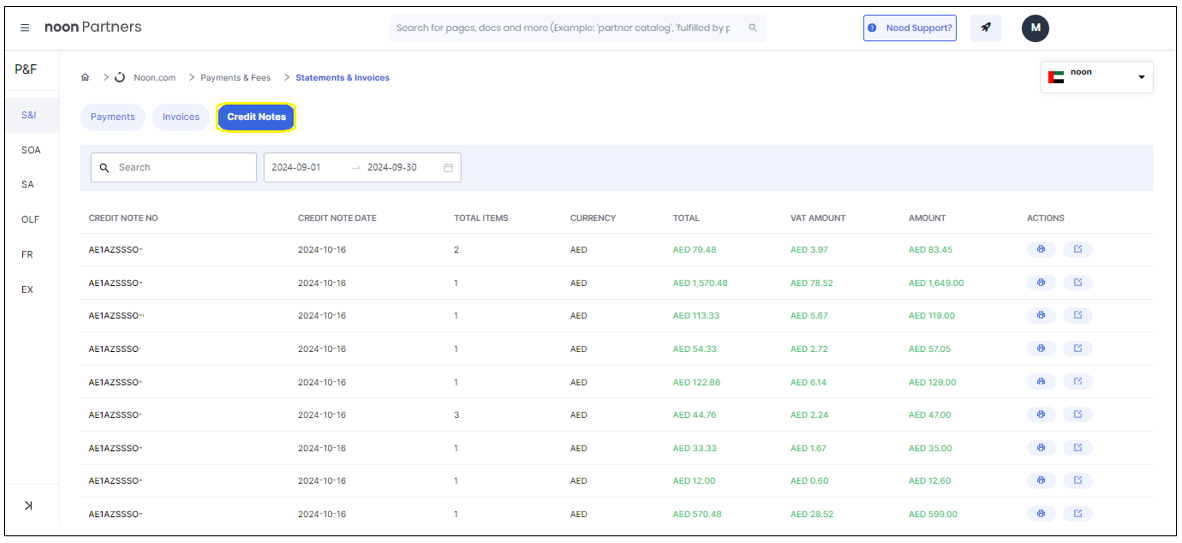Open SA in the left sidebar
This screenshot has height=543, width=1182.
click(x=29, y=184)
